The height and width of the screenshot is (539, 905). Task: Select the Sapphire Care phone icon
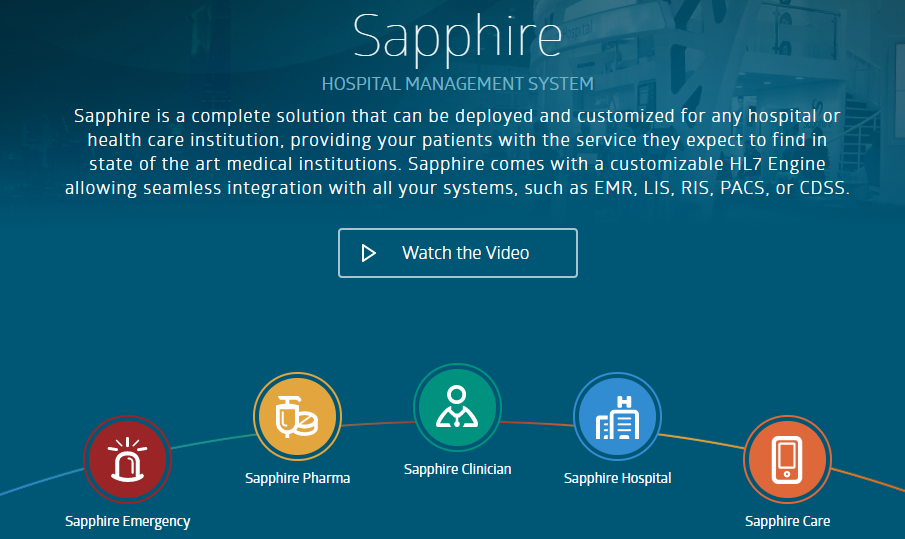(x=787, y=459)
